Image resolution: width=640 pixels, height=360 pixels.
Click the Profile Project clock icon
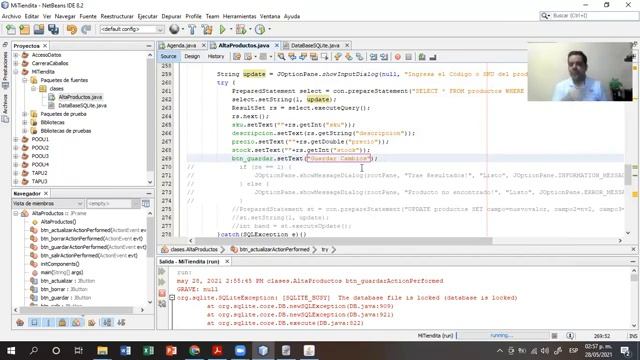(x=260, y=29)
